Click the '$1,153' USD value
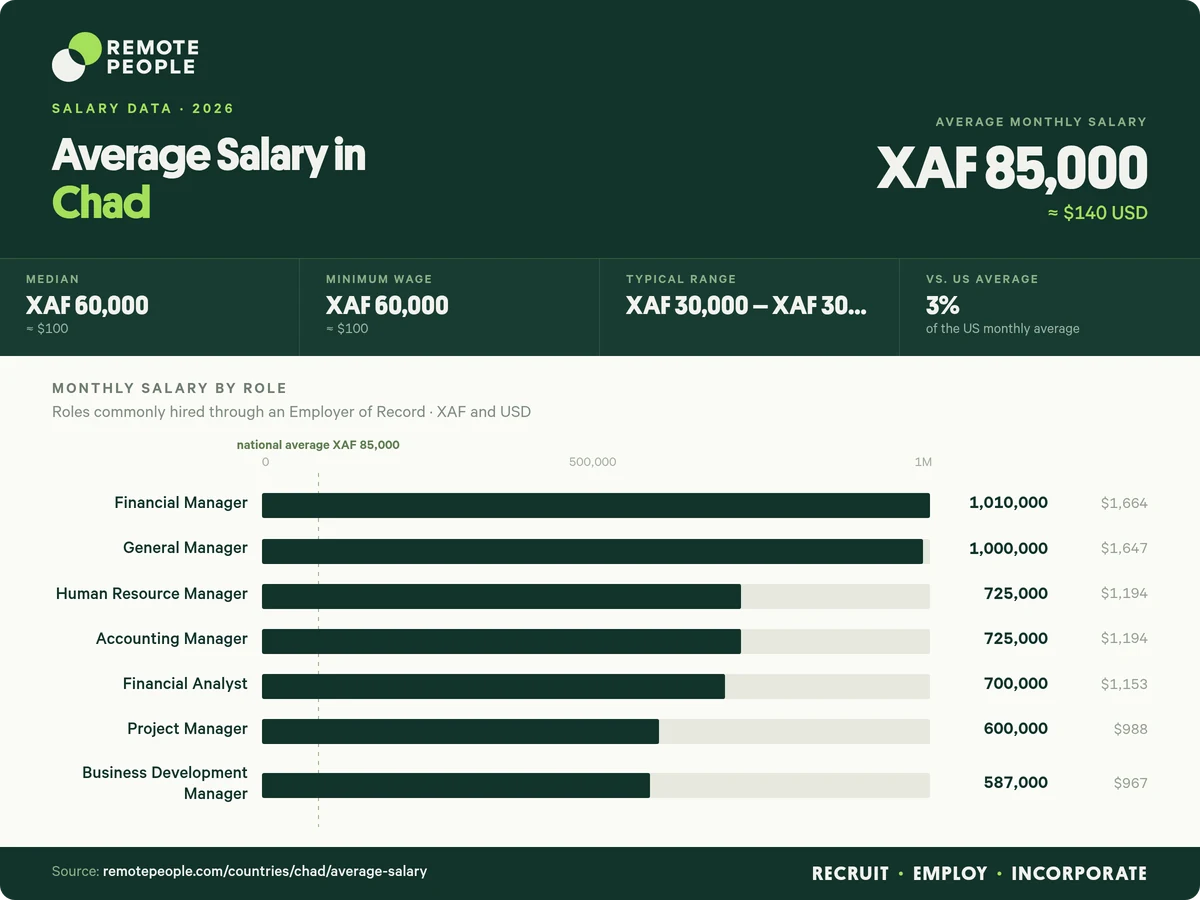Viewport: 1200px width, 900px height. coord(1124,684)
